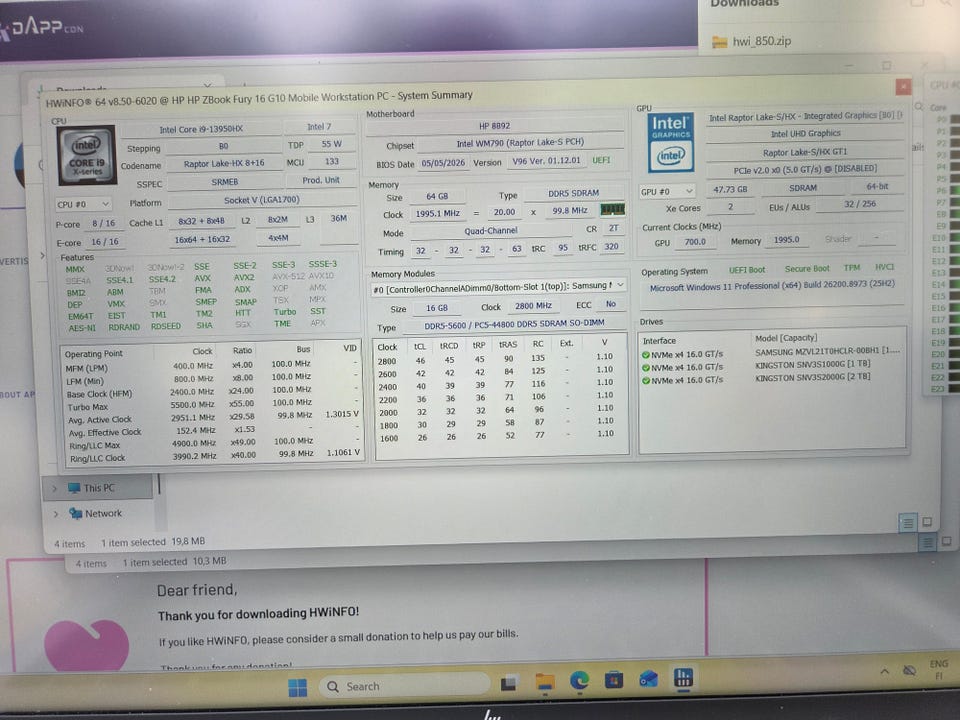Show hidden system tray icons
This screenshot has height=720, width=960.
(x=885, y=672)
